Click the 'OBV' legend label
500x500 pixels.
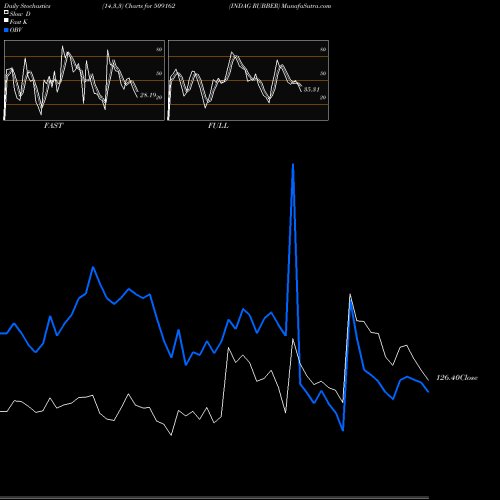[x=16, y=30]
